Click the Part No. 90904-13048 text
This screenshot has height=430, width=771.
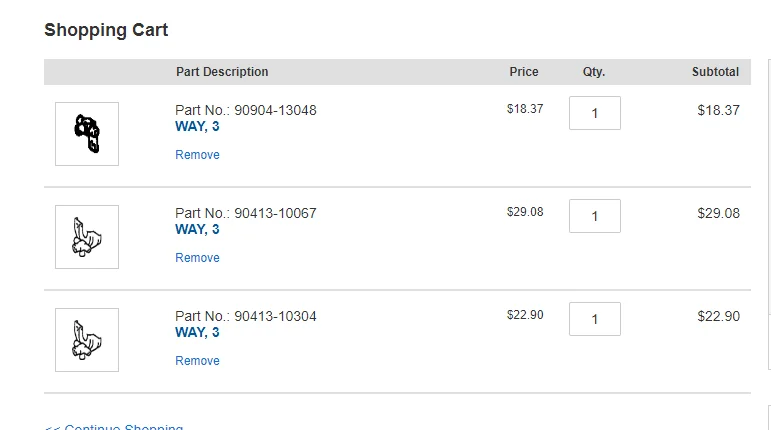tap(245, 110)
